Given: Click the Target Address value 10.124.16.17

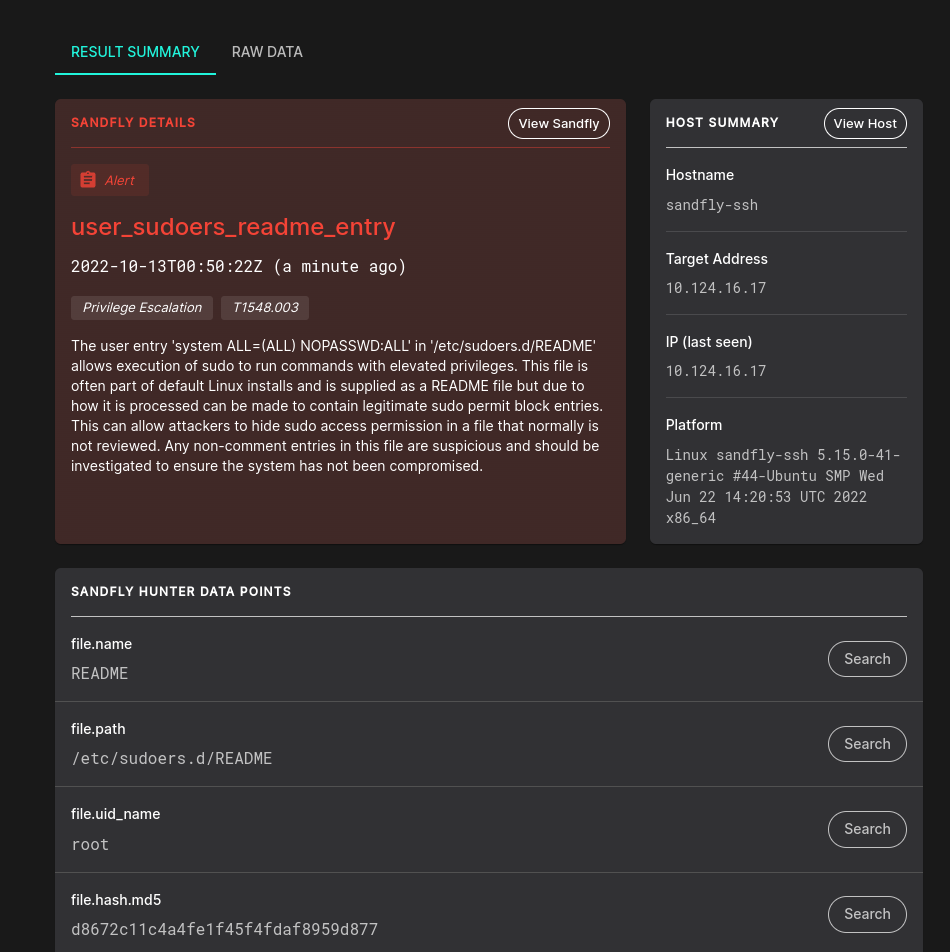Looking at the screenshot, I should coord(716,288).
